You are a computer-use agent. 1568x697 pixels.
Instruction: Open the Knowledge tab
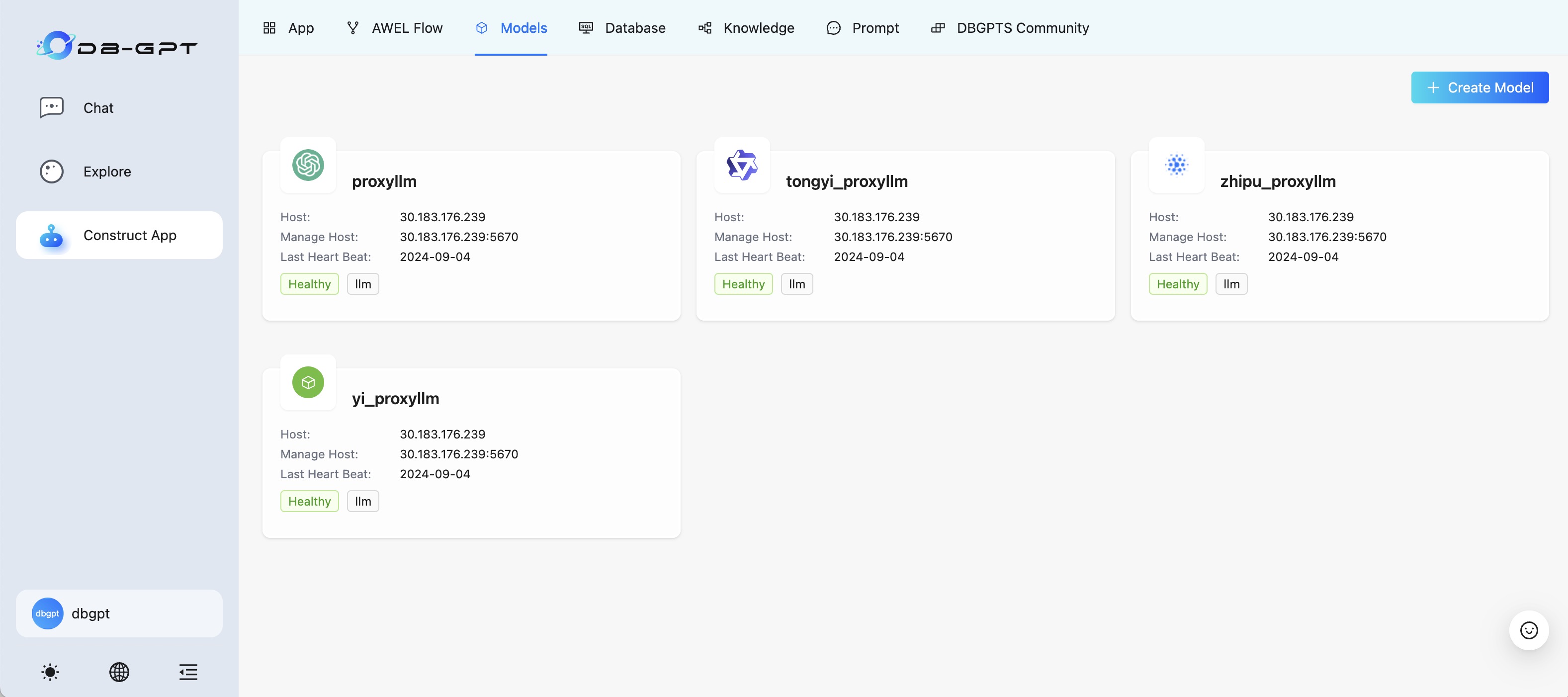pos(746,27)
